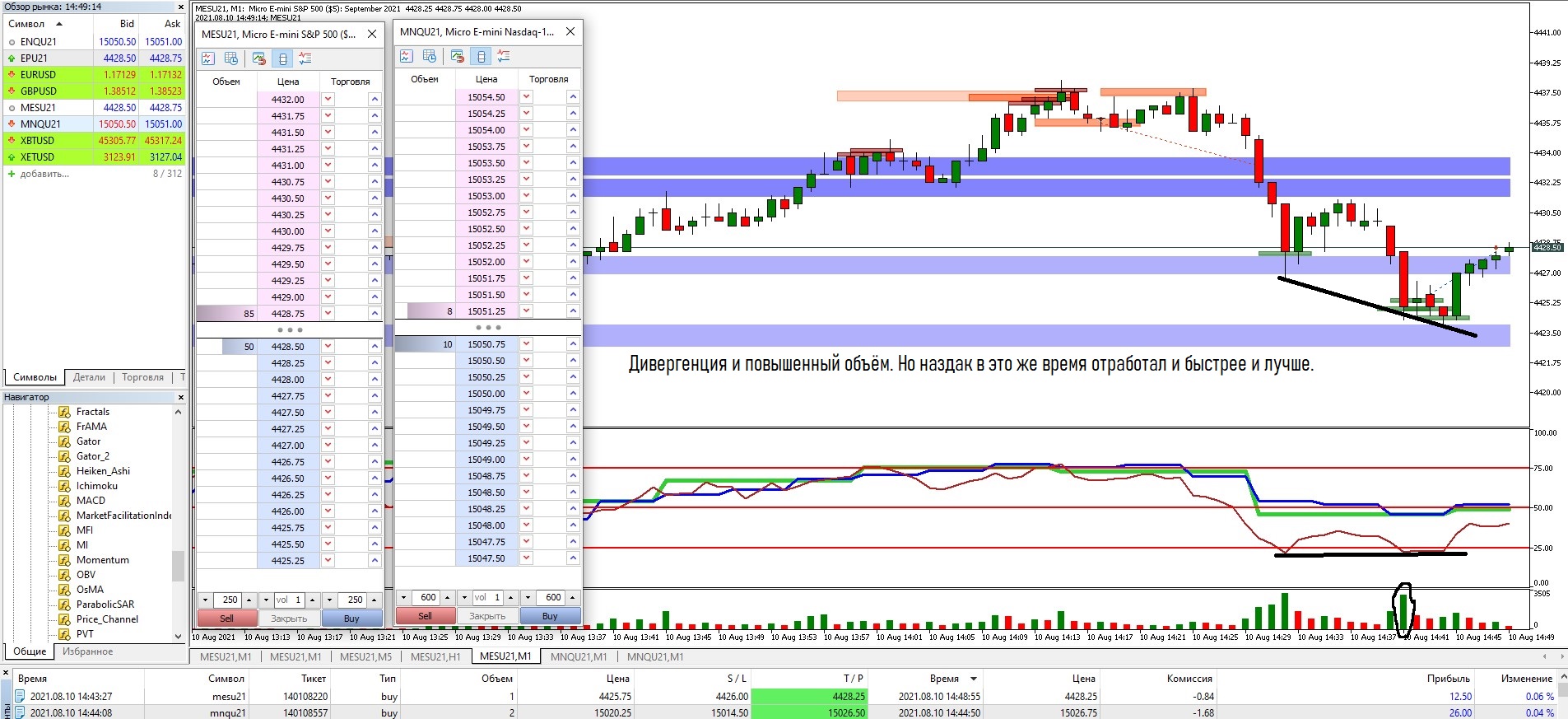Click red-blue list icon in MESU21 depth toolbar
This screenshot has height=719, width=1568.
(x=305, y=58)
